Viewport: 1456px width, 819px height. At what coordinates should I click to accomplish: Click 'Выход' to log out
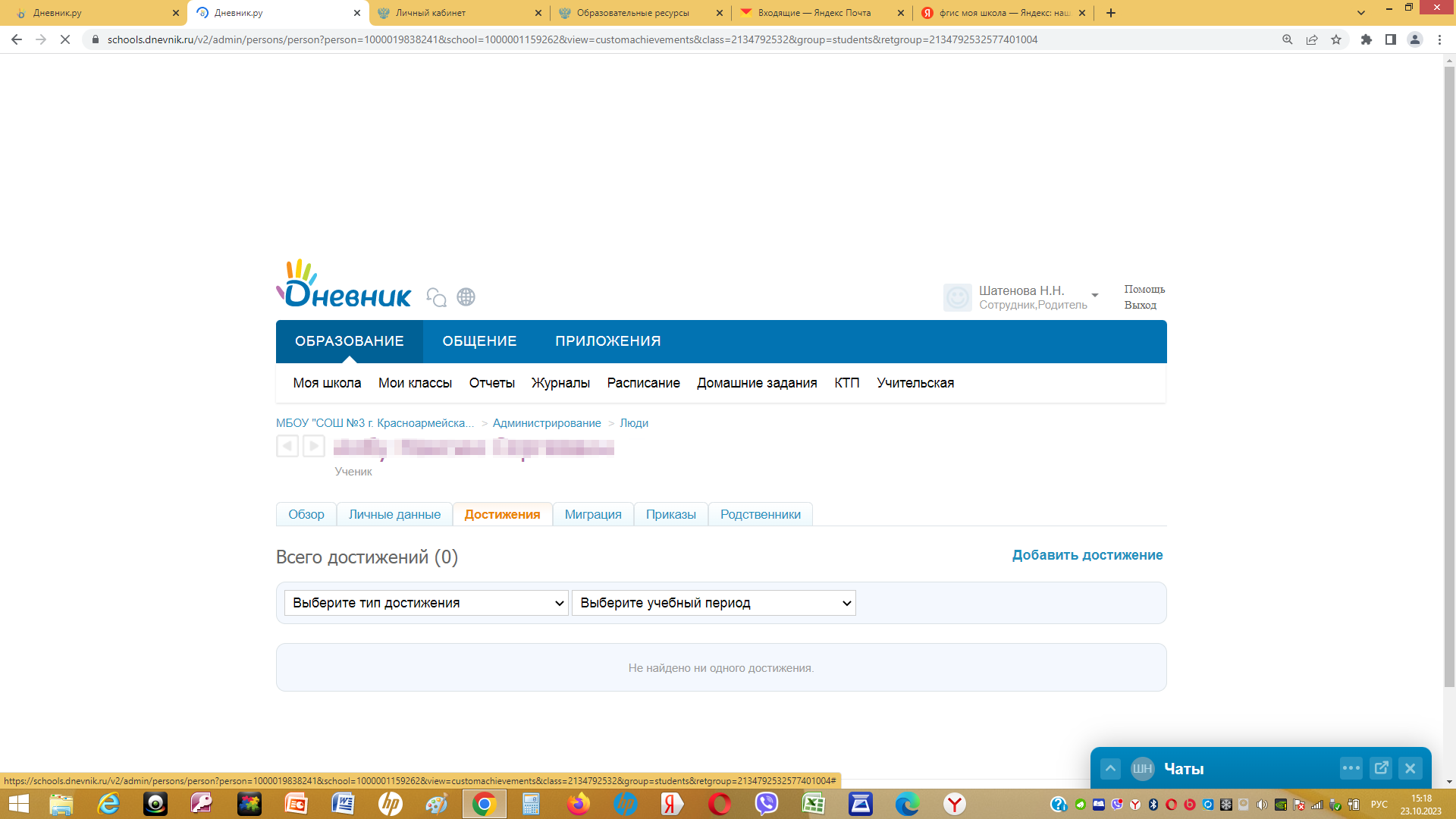1141,304
